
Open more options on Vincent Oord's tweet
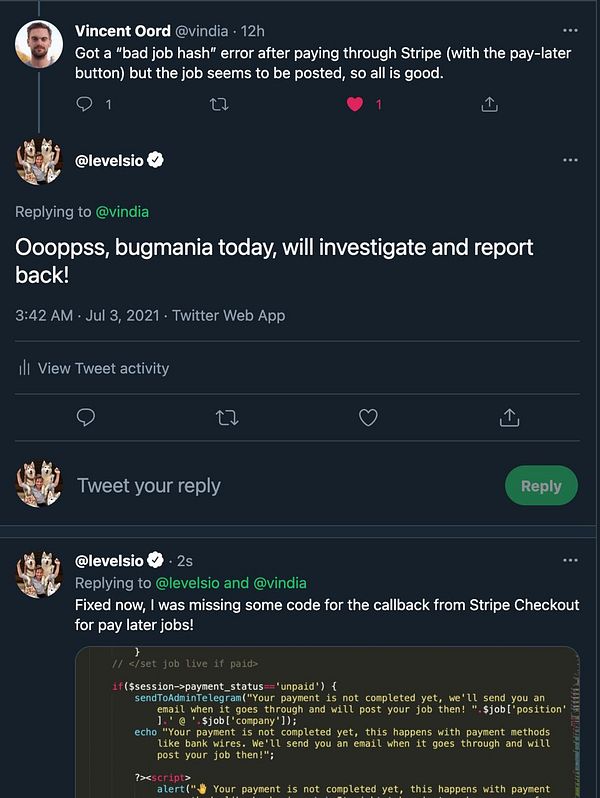point(570,31)
